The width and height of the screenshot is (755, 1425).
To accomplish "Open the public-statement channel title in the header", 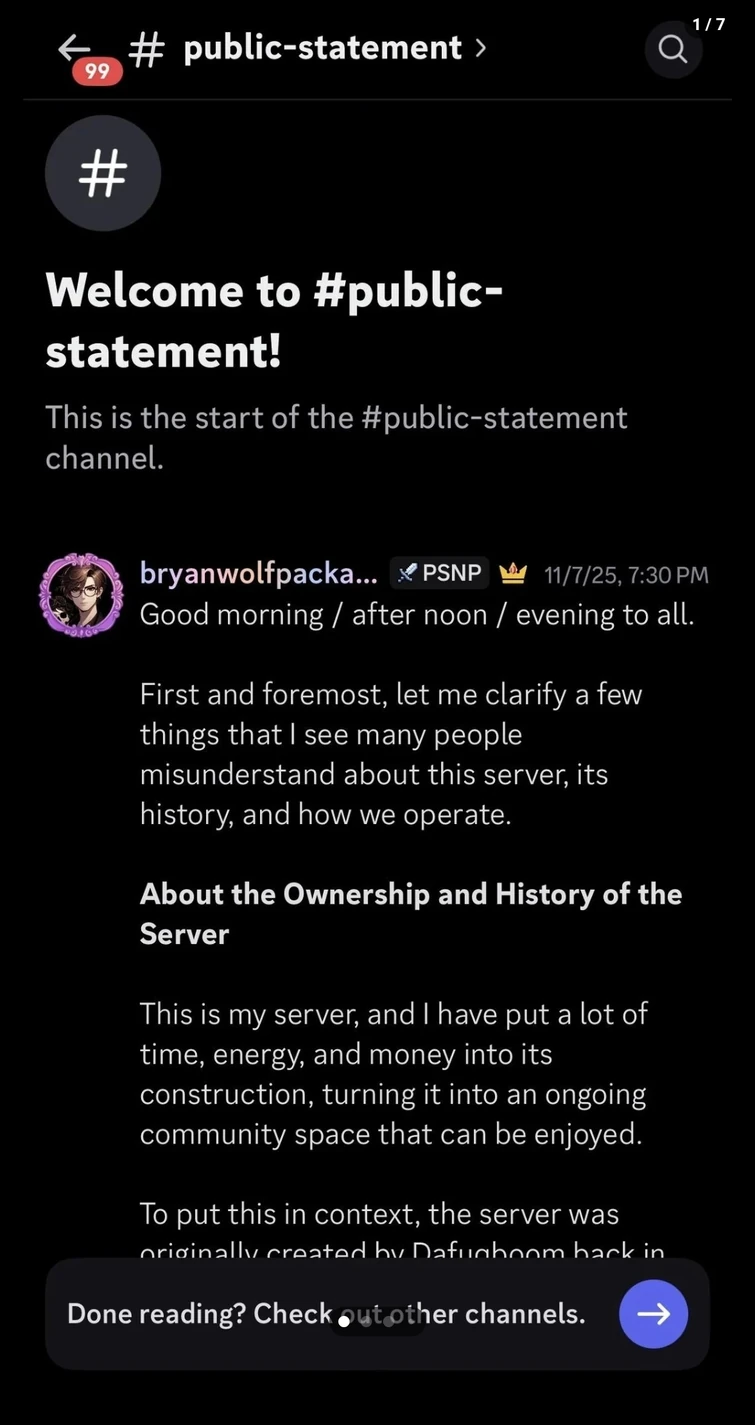I will pyautogui.click(x=322, y=48).
